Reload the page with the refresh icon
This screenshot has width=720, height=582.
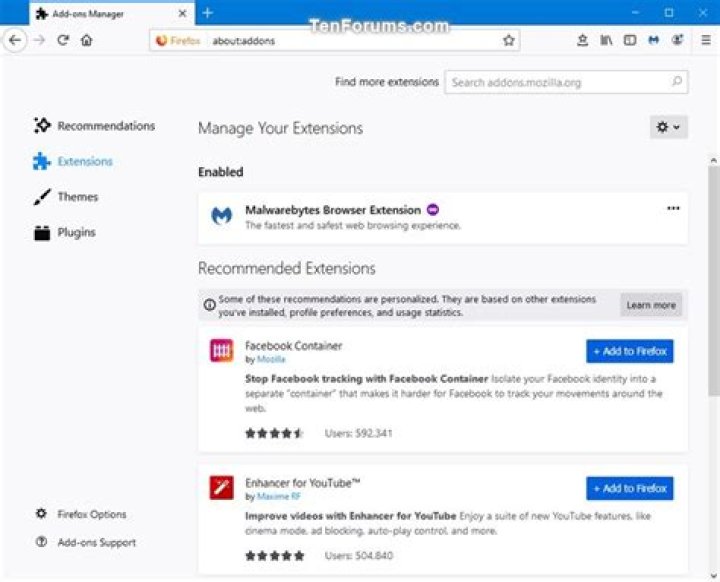click(x=63, y=40)
